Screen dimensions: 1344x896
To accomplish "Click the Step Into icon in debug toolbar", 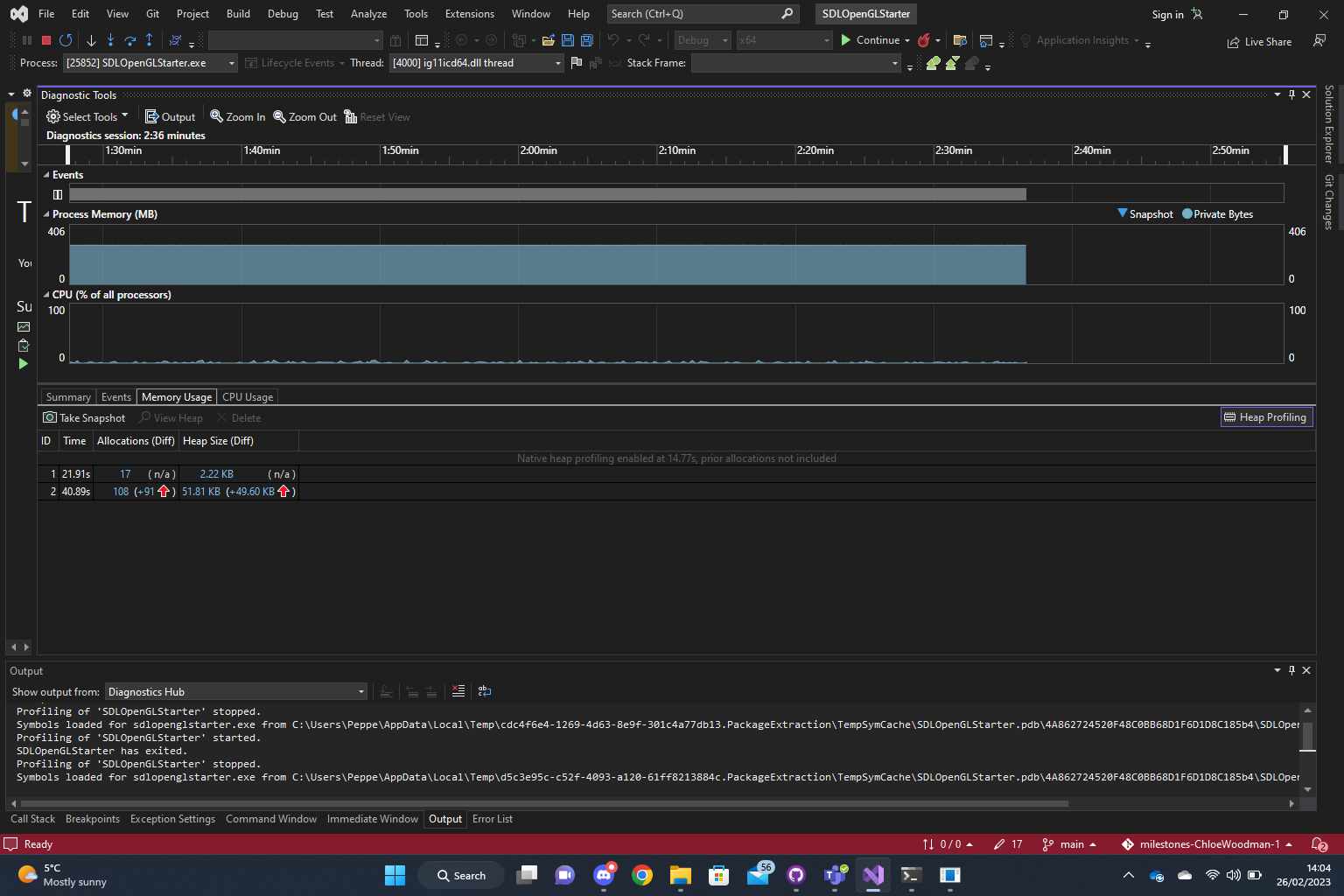I will [x=110, y=40].
